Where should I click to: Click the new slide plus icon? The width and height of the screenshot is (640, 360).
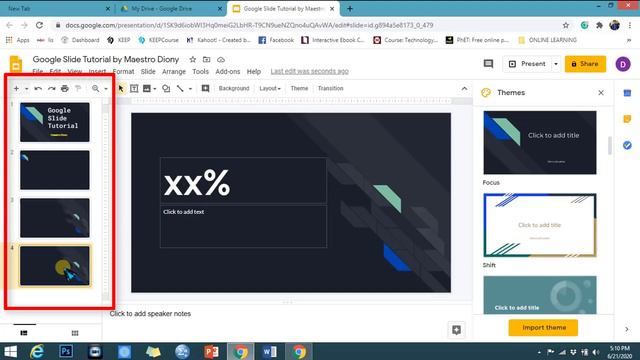[16, 89]
